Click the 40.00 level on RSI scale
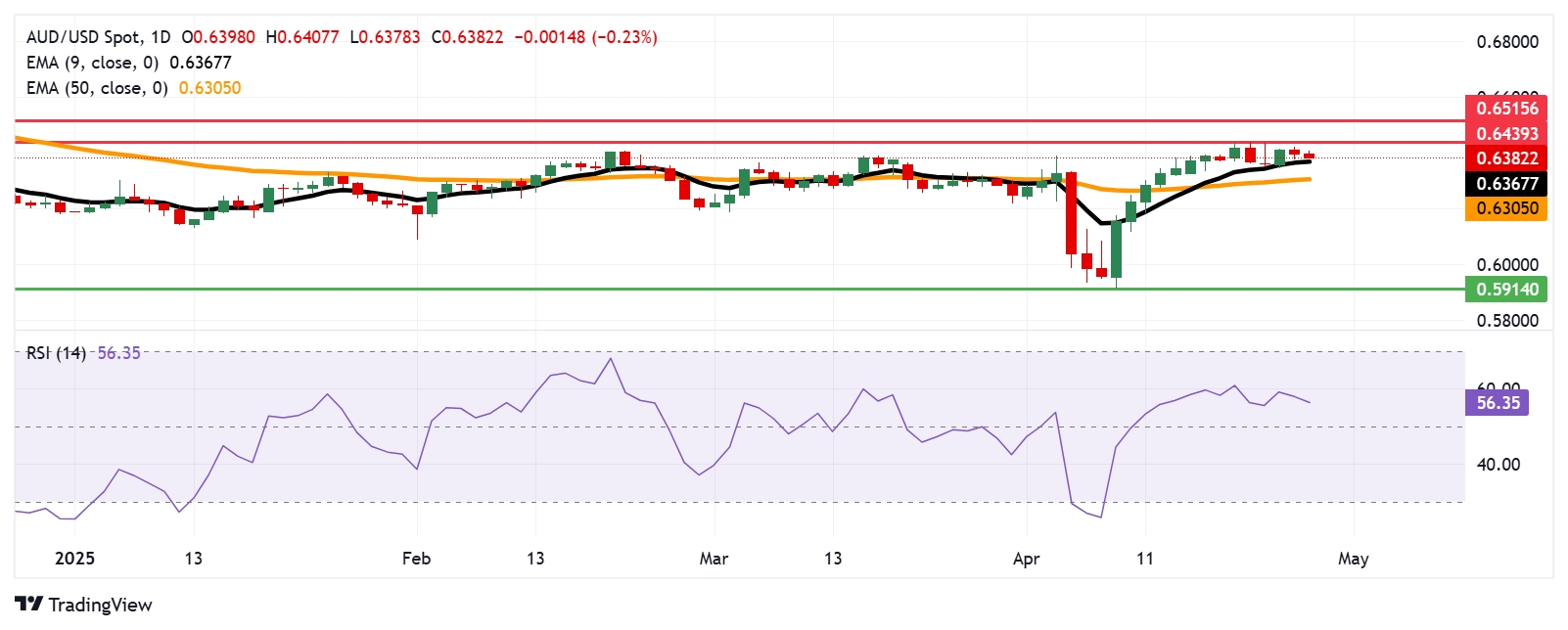1568x630 pixels. [1498, 465]
